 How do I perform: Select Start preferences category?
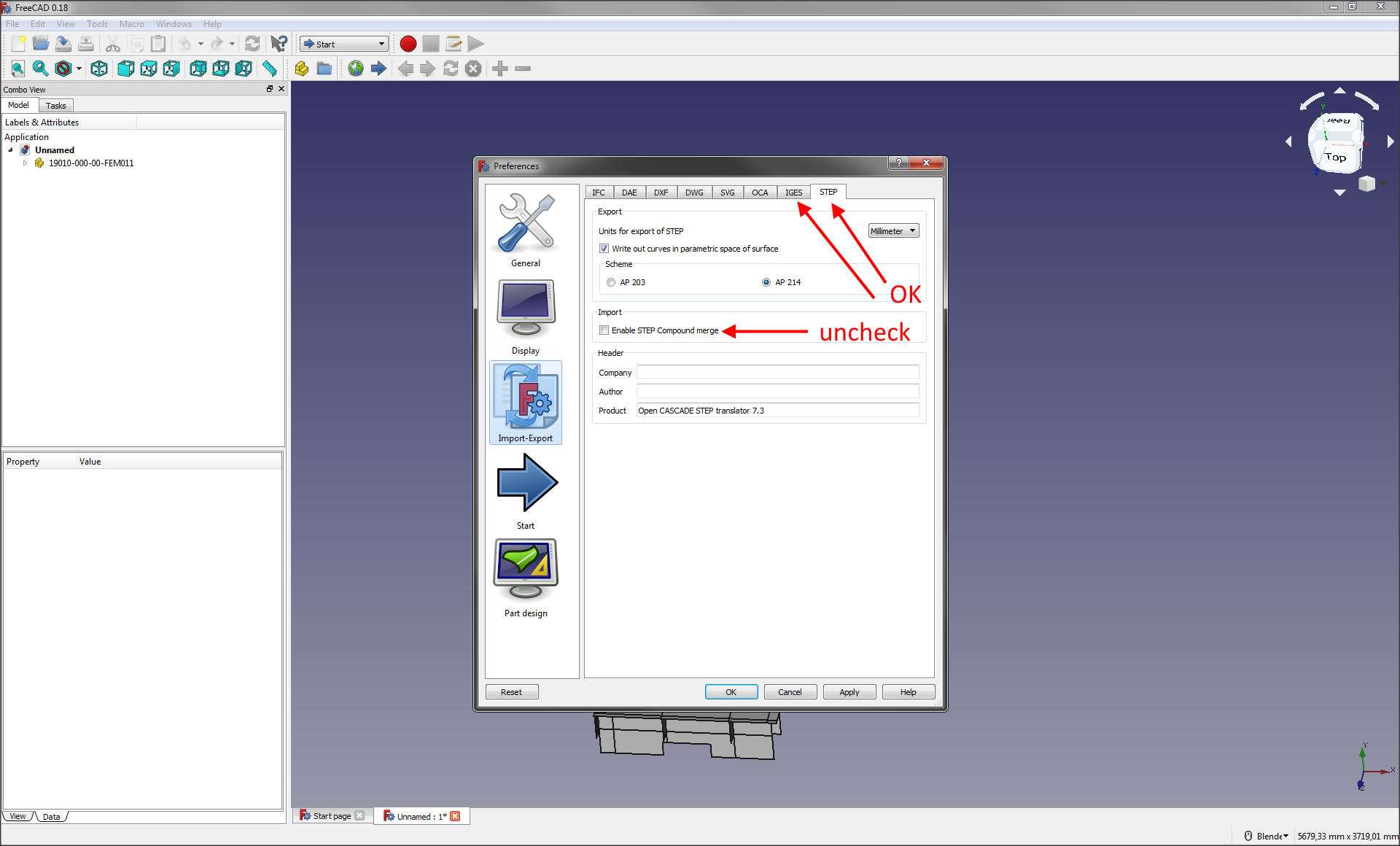(x=526, y=492)
